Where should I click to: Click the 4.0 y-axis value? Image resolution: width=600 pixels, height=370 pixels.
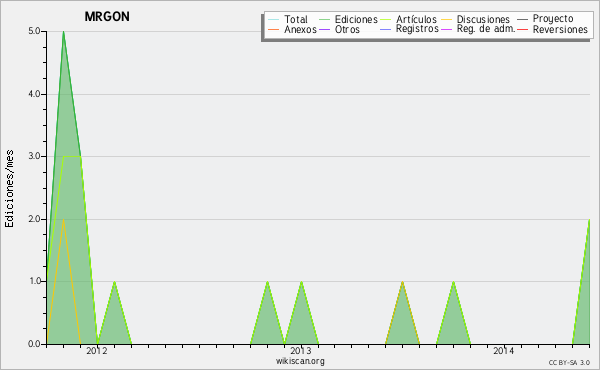point(34,94)
